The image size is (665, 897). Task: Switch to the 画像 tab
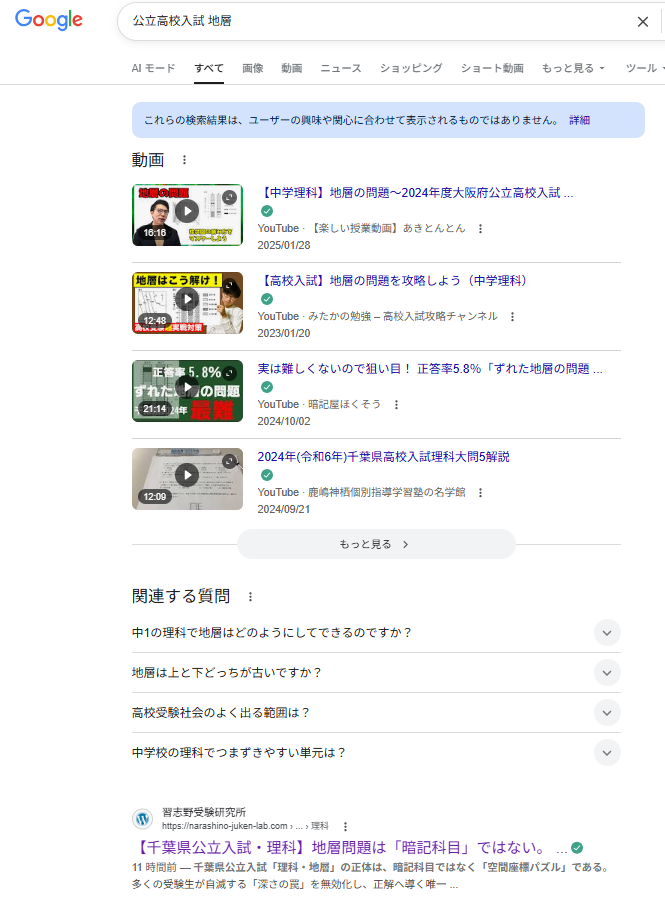[253, 69]
